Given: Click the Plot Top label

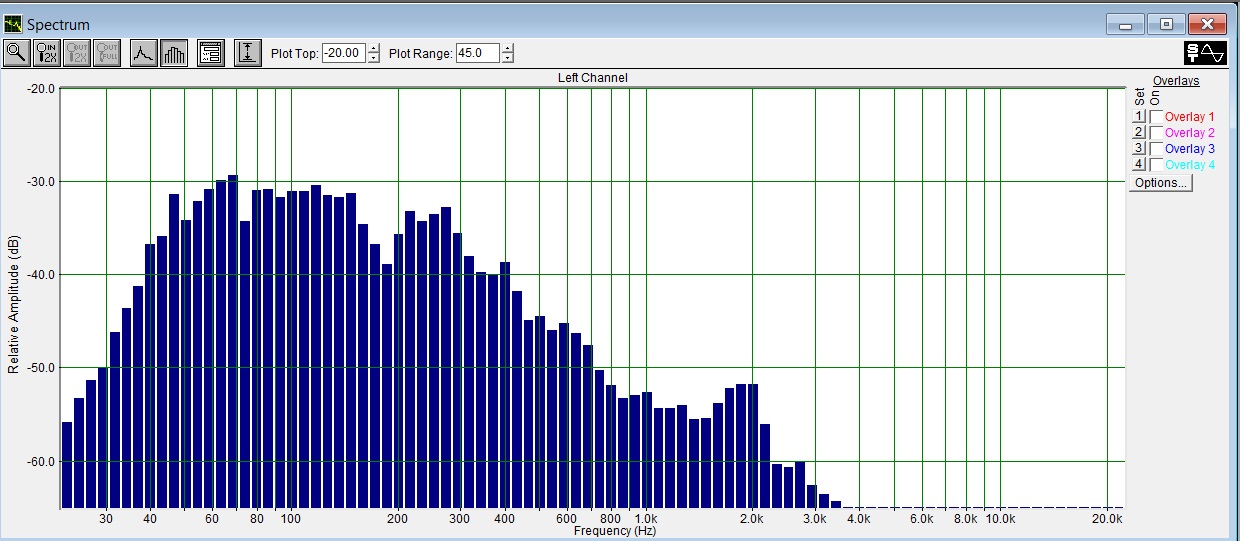Looking at the screenshot, I should pyautogui.click(x=294, y=54).
